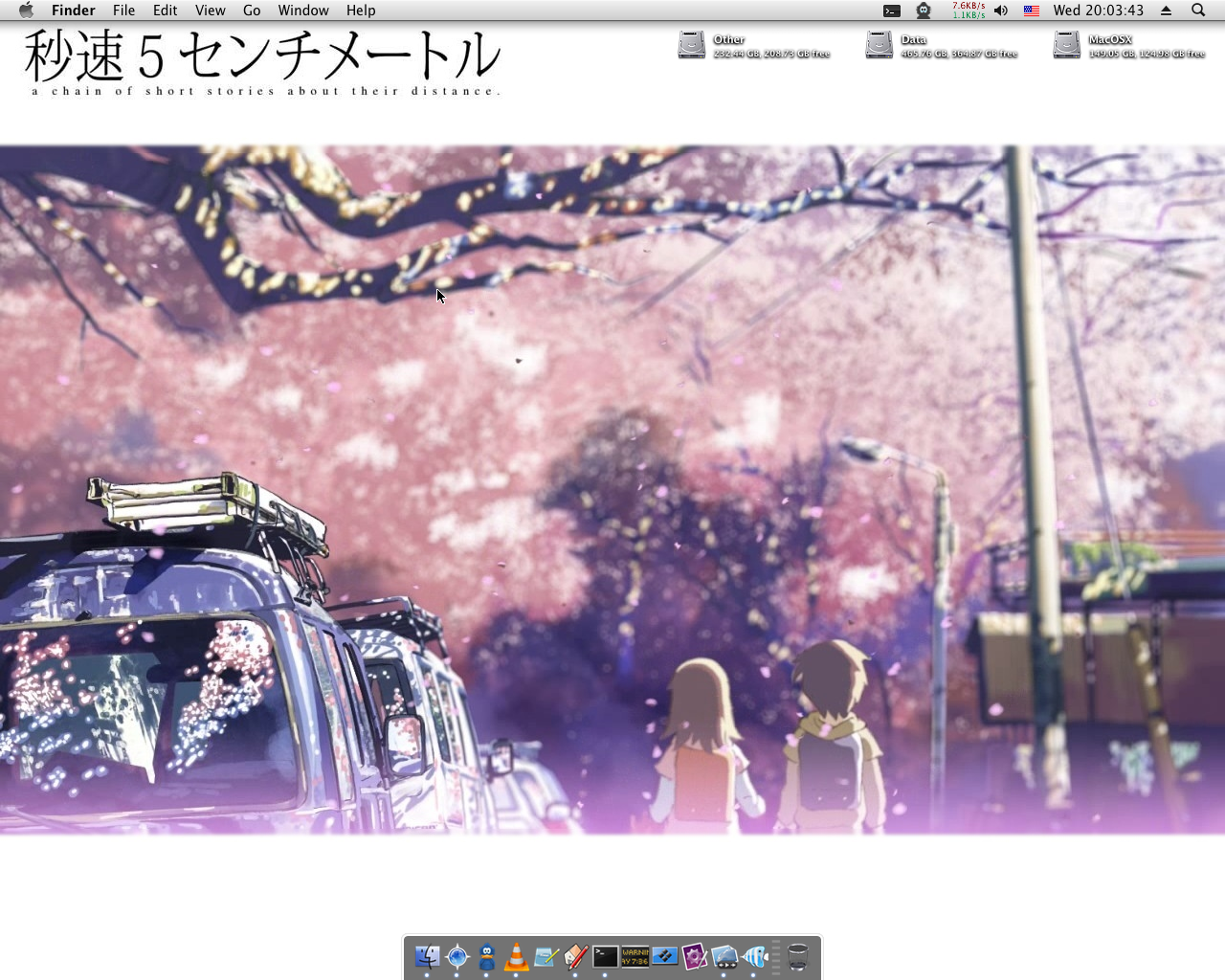
Task: Click the network speed KB/s indicator
Action: 969,11
